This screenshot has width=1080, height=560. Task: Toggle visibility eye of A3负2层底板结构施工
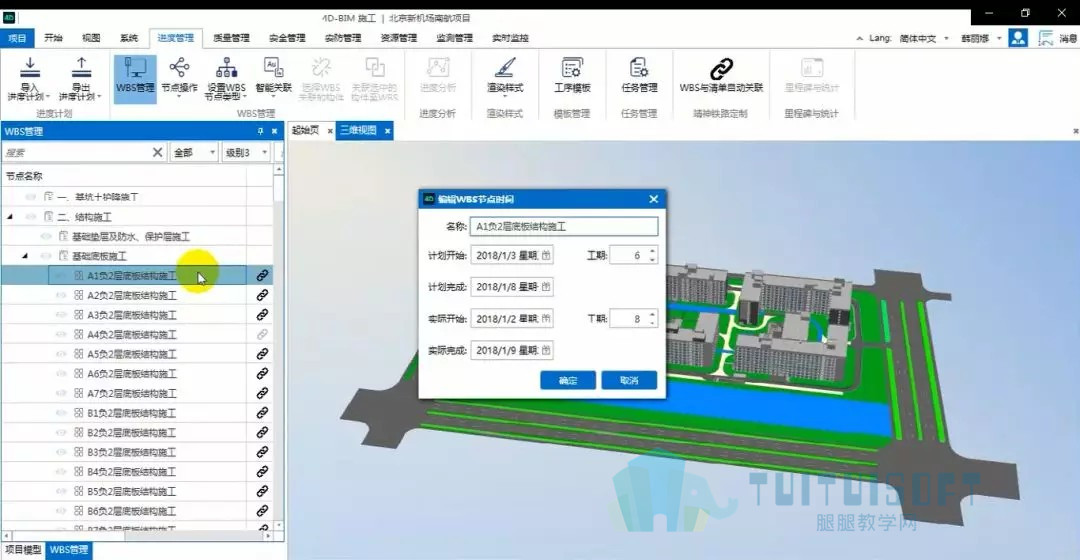[x=61, y=315]
